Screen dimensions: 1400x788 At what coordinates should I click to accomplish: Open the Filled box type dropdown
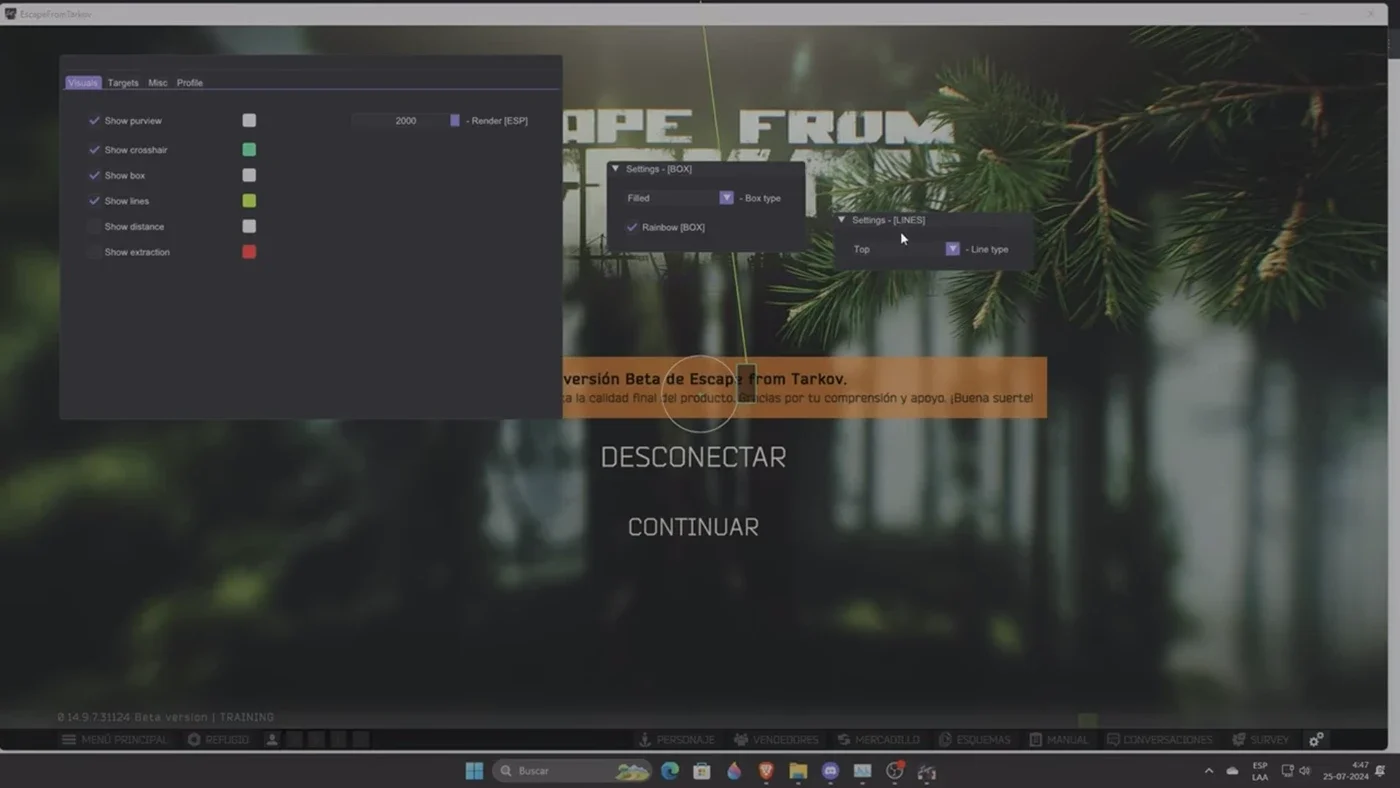(680, 198)
